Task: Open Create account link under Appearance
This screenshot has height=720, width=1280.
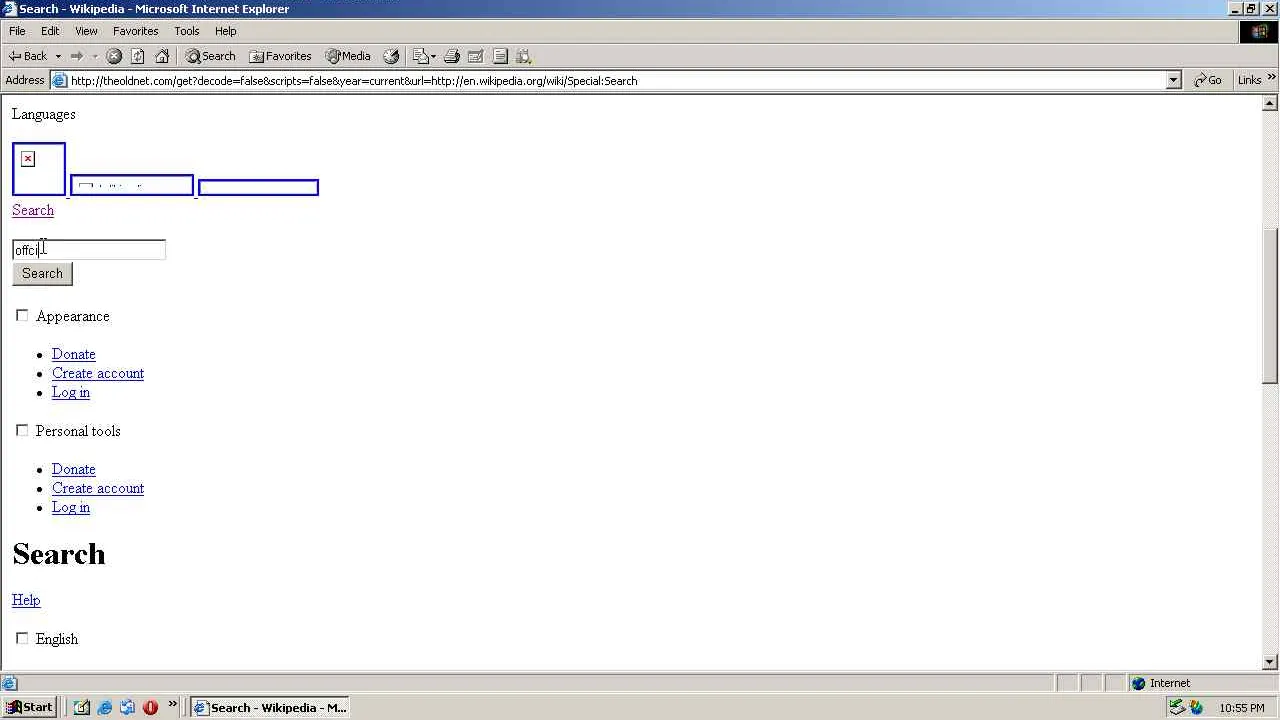Action: pos(98,373)
